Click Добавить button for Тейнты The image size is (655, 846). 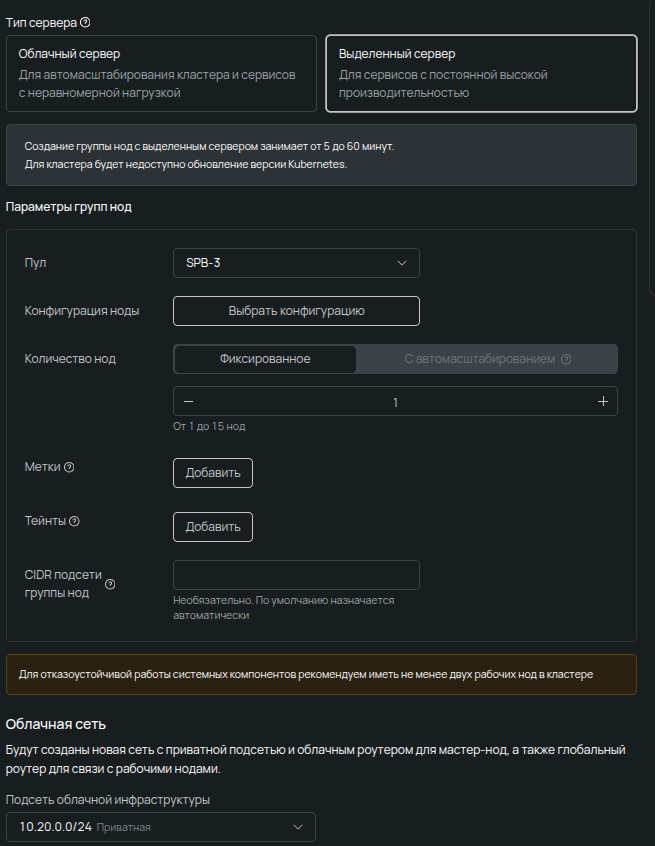coord(213,527)
